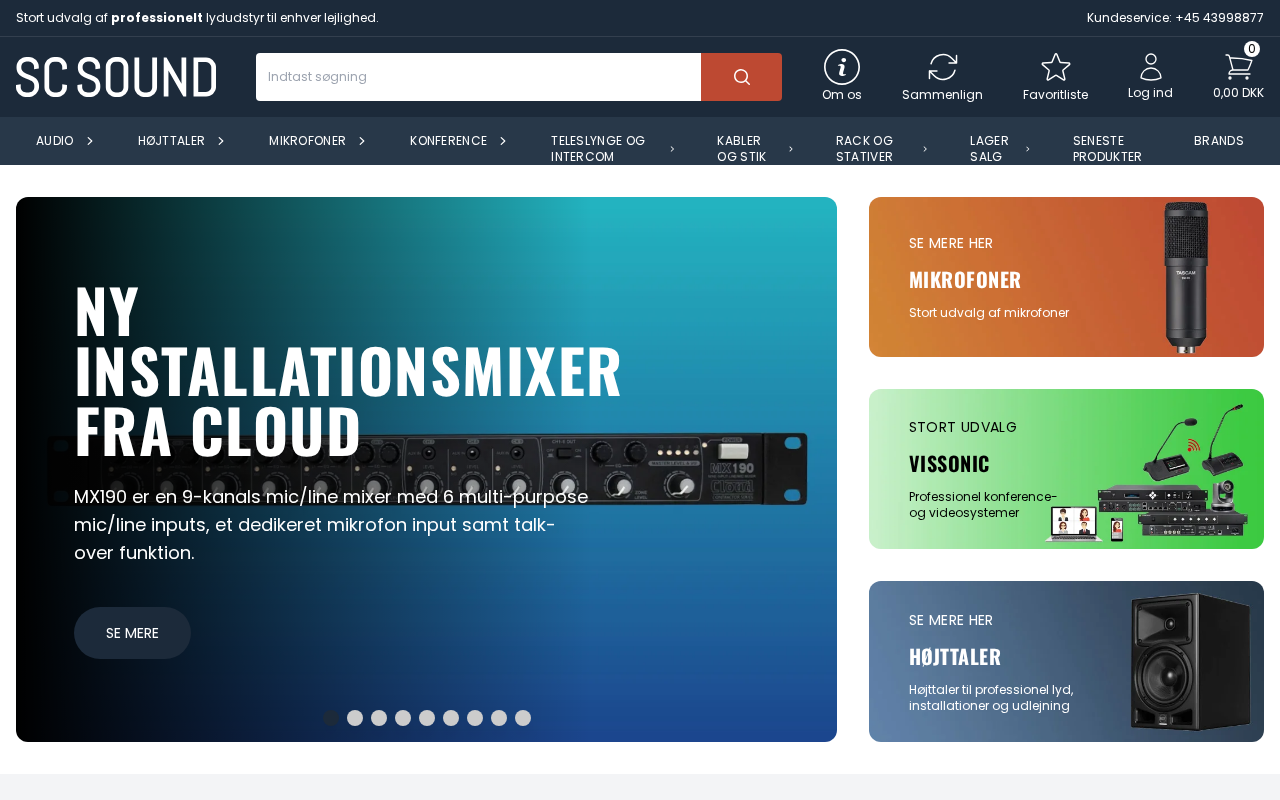Screen dimensions: 1280x800
Task: Click the Vissonic conference equipment image
Action: 1148,472
